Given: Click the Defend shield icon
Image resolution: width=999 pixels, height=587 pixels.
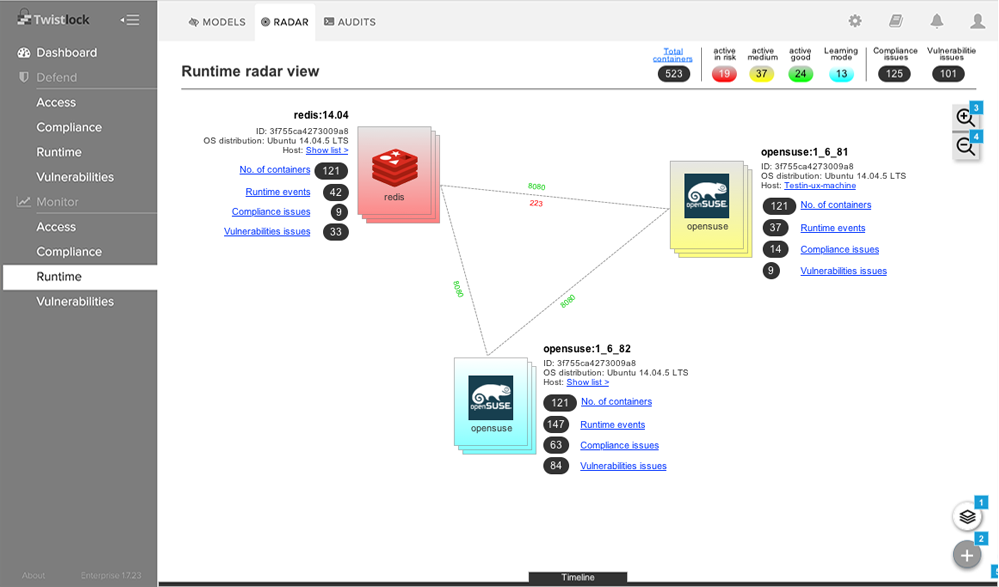Looking at the screenshot, I should point(24,77).
